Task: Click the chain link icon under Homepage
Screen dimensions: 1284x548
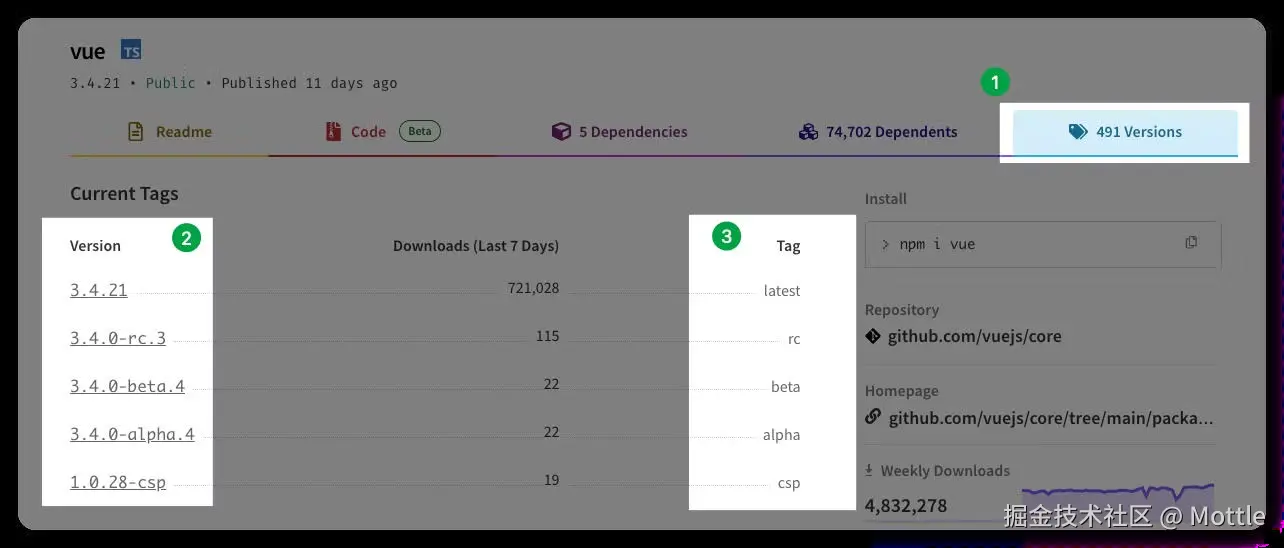Action: click(x=873, y=417)
